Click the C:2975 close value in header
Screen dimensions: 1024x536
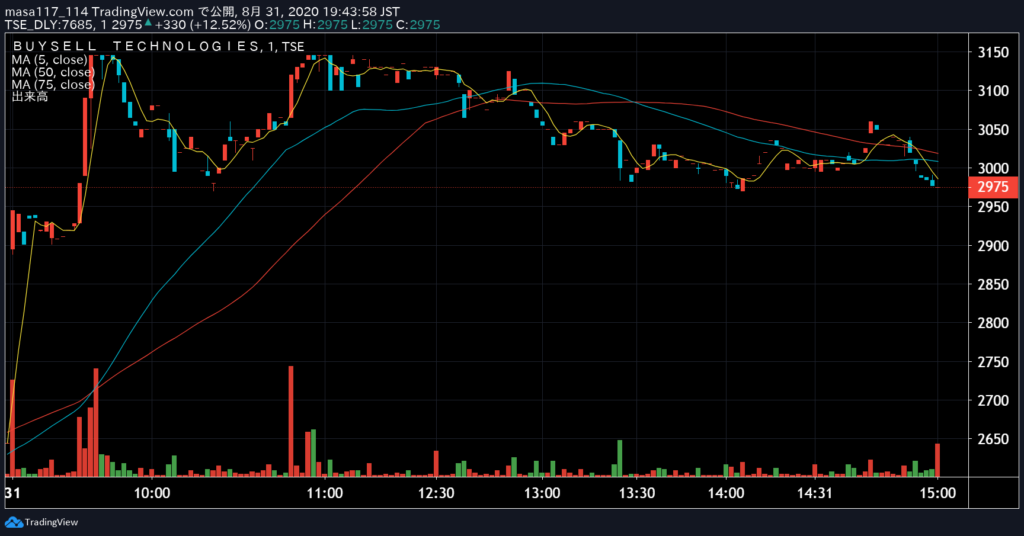[x=418, y=25]
